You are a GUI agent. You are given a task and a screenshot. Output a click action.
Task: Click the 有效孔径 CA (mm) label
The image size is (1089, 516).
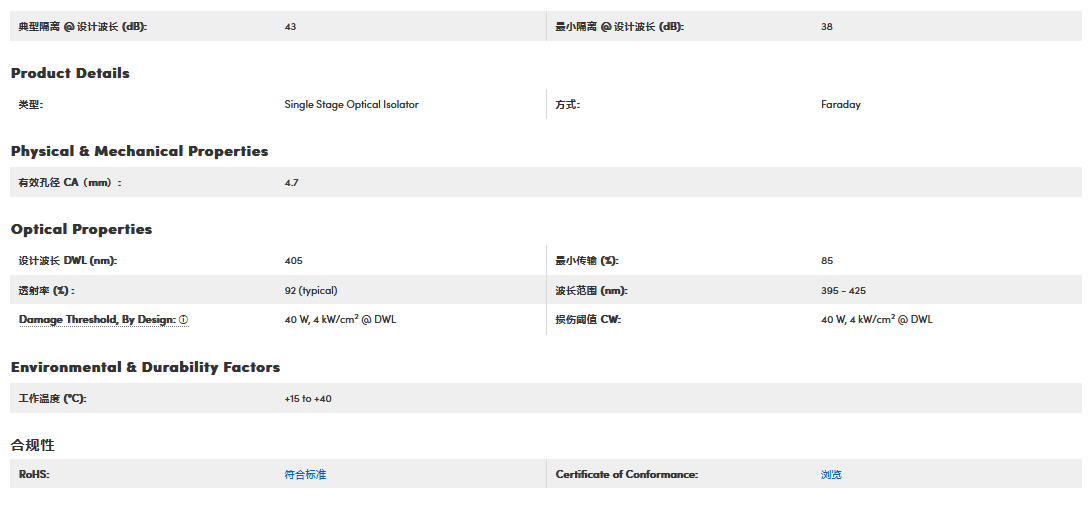click(x=69, y=183)
